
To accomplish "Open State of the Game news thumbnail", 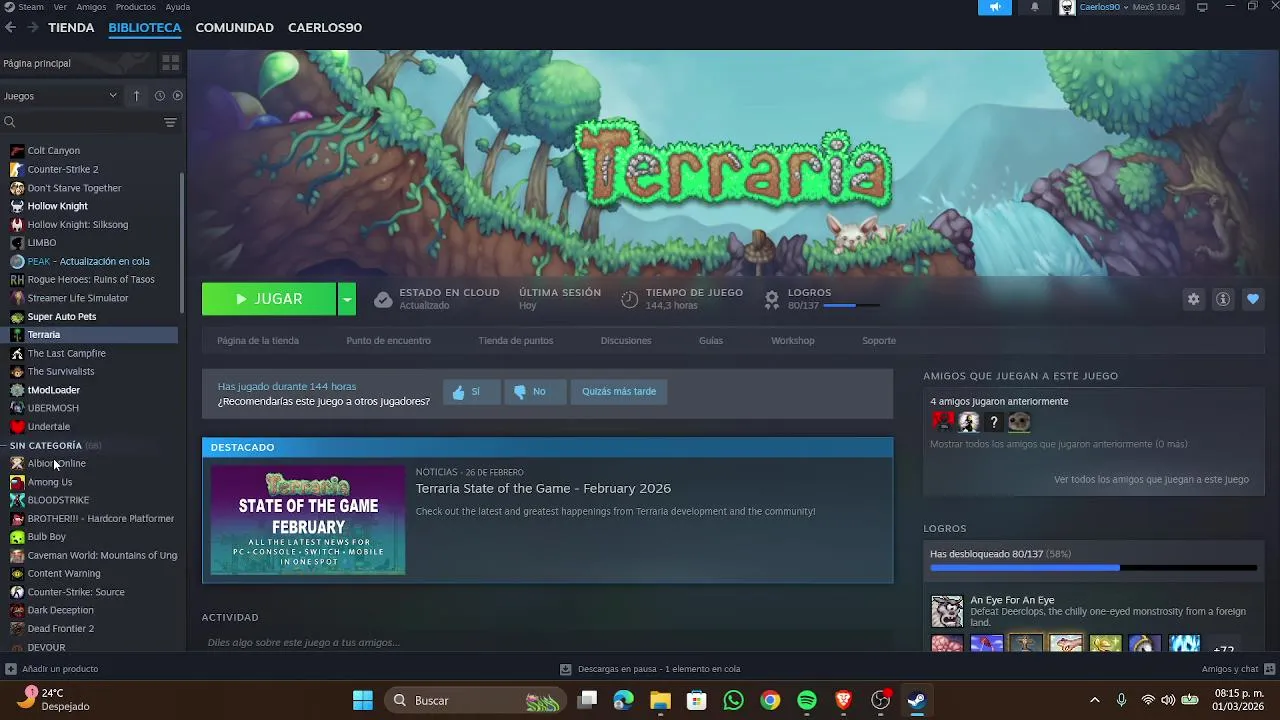I will coord(308,520).
